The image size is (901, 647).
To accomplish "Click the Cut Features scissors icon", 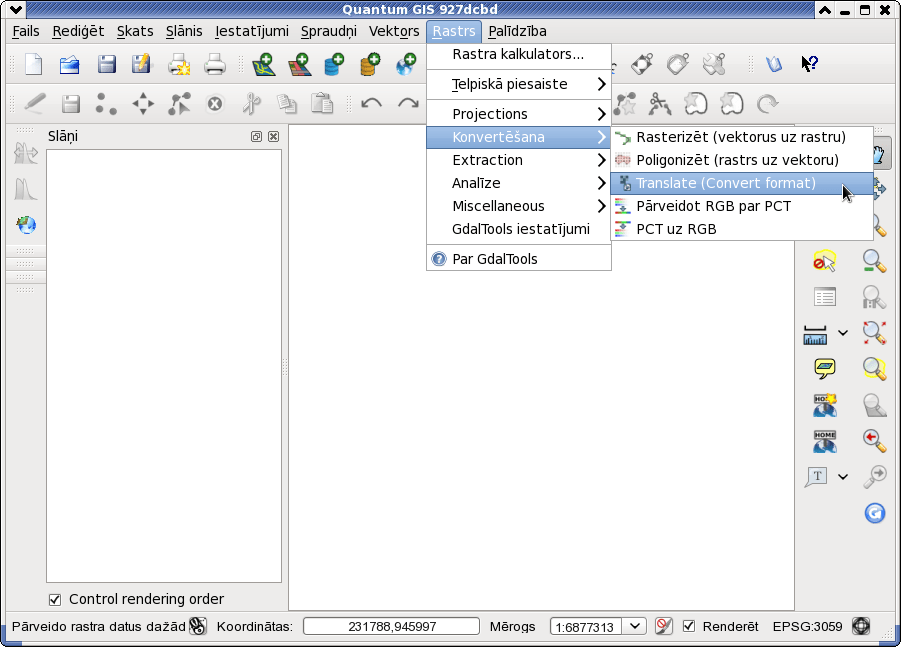I will [x=251, y=104].
